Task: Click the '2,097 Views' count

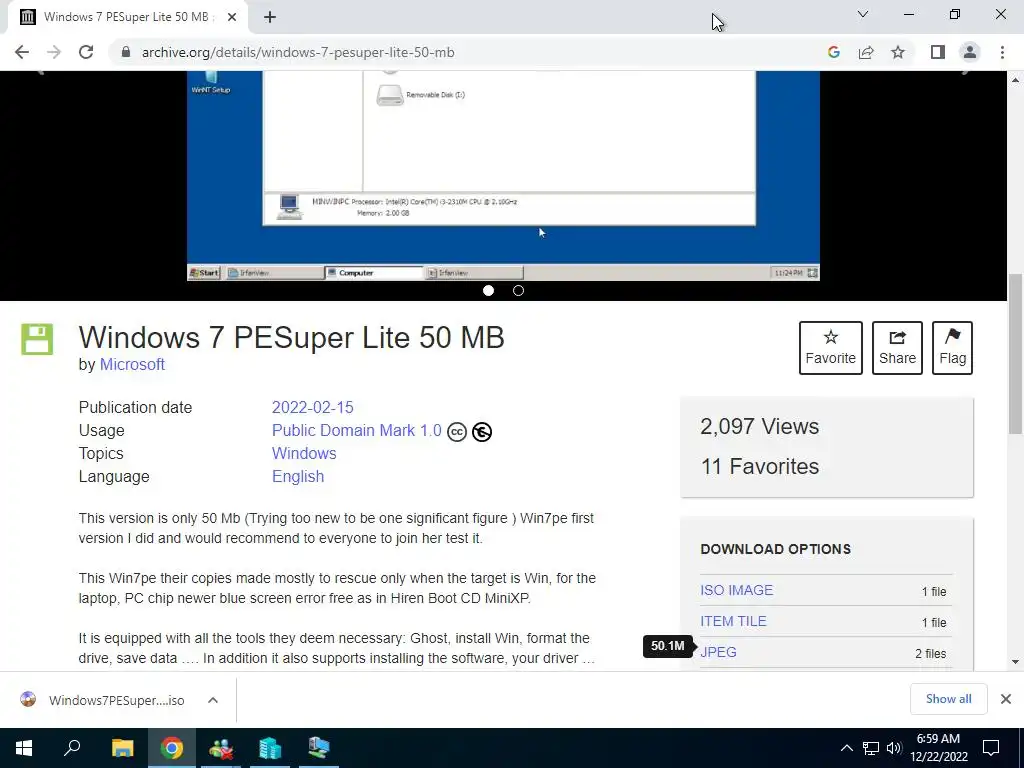Action: pyautogui.click(x=760, y=426)
